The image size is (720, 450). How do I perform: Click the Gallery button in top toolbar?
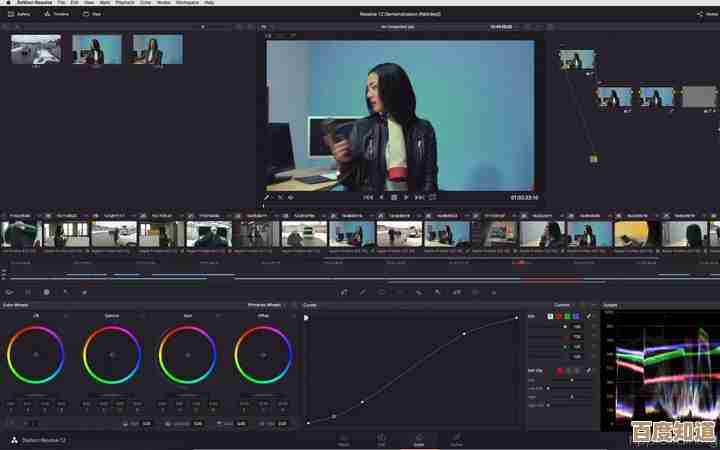click(x=19, y=14)
